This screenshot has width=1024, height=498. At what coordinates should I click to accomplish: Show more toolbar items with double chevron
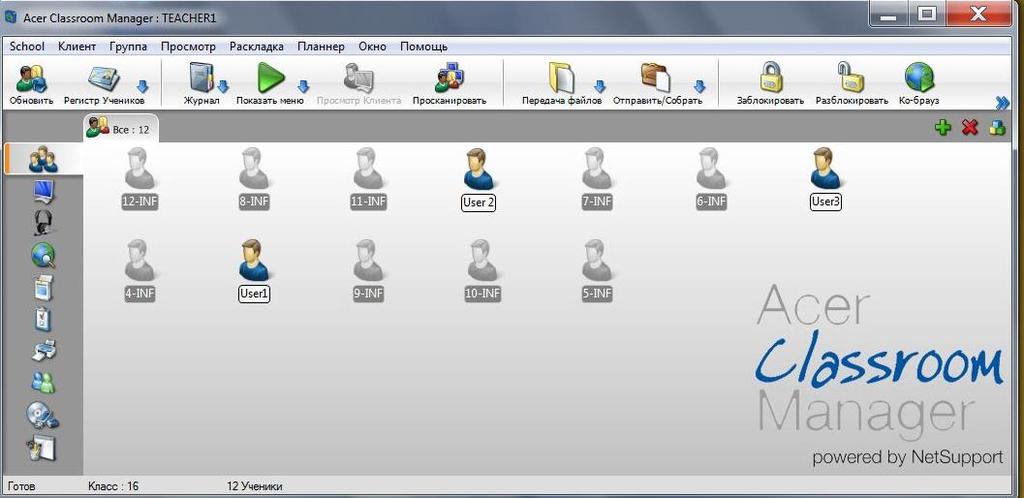(1002, 102)
